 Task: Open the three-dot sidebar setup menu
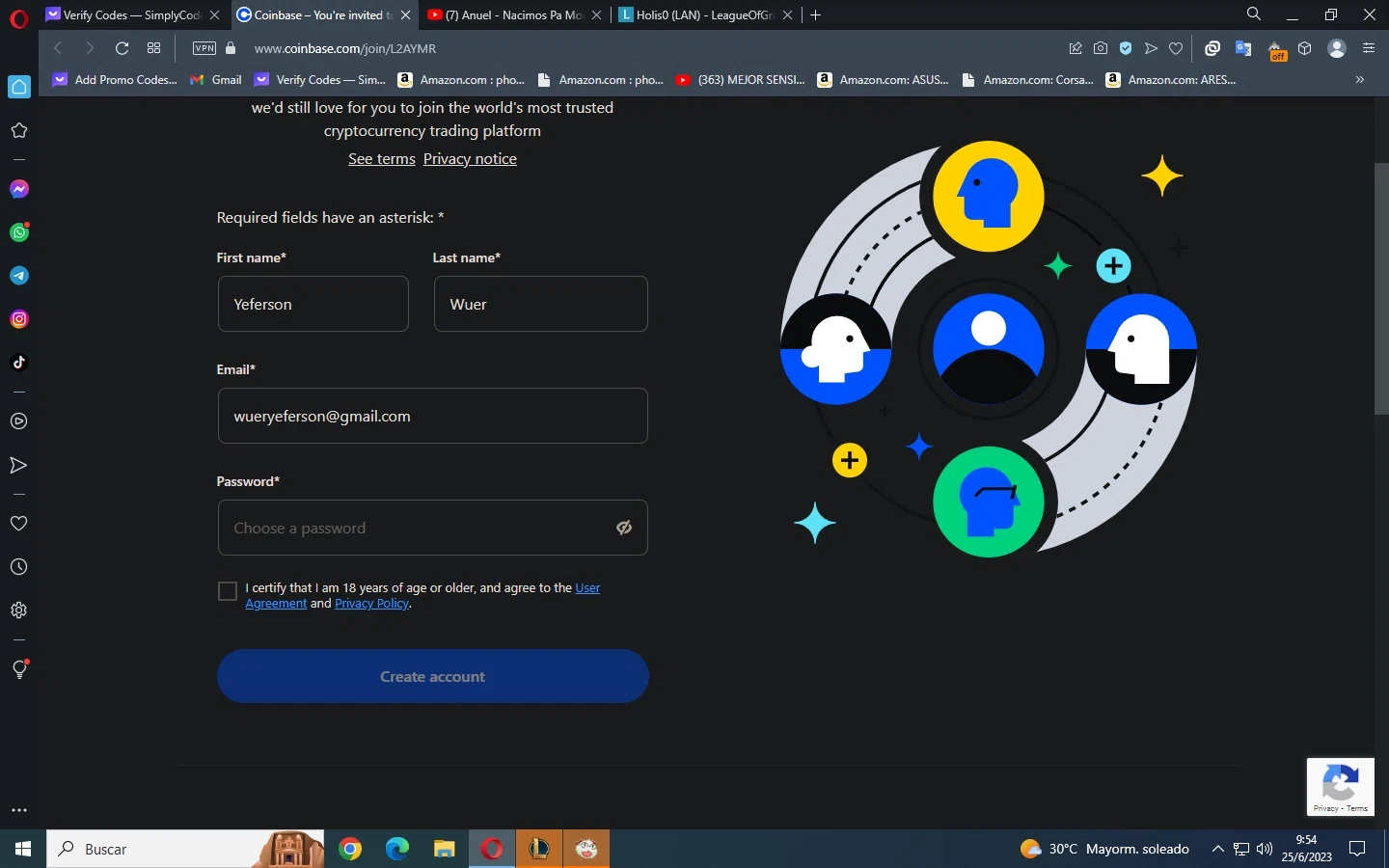[x=19, y=810]
